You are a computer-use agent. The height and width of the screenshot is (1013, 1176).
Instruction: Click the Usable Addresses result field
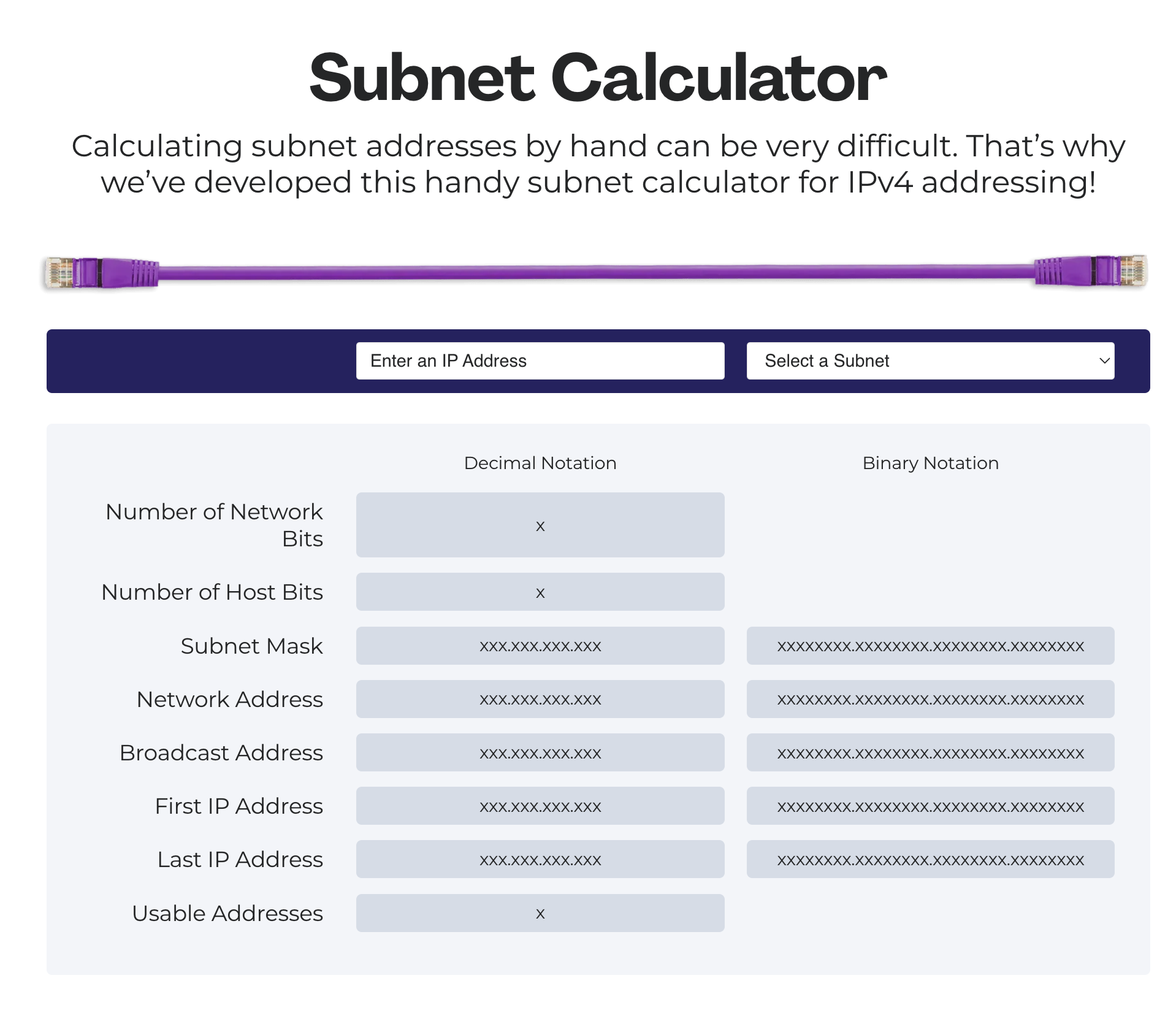[540, 912]
